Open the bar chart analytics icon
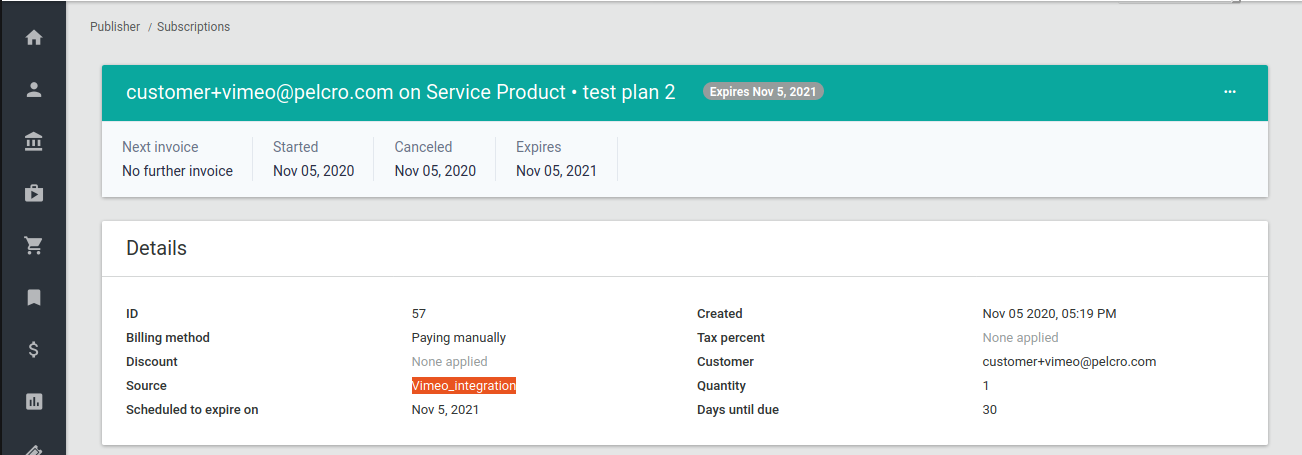Screen dimensions: 1302x455 click(34, 402)
